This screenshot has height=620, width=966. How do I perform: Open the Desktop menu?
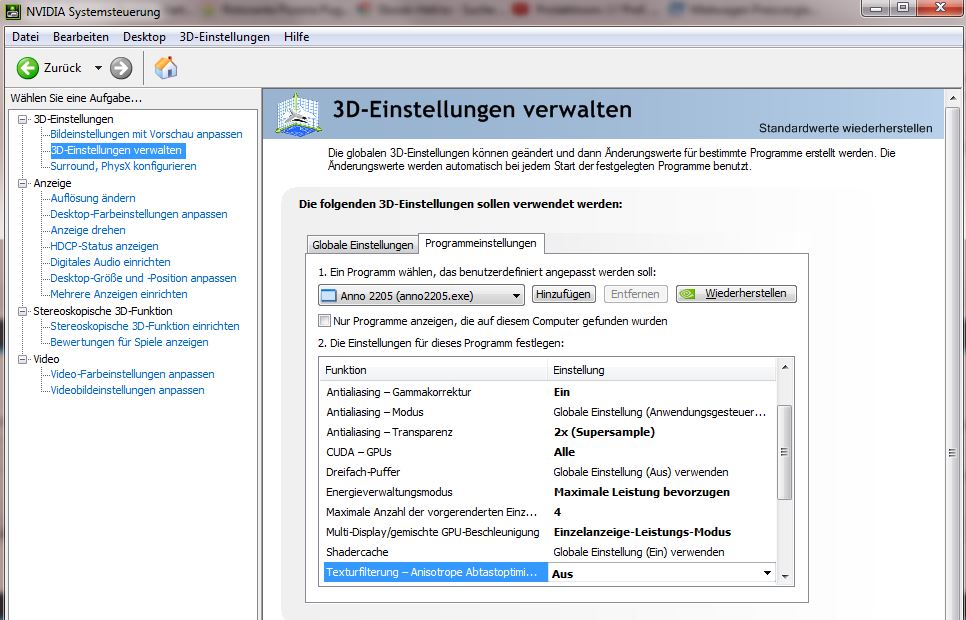pos(144,37)
